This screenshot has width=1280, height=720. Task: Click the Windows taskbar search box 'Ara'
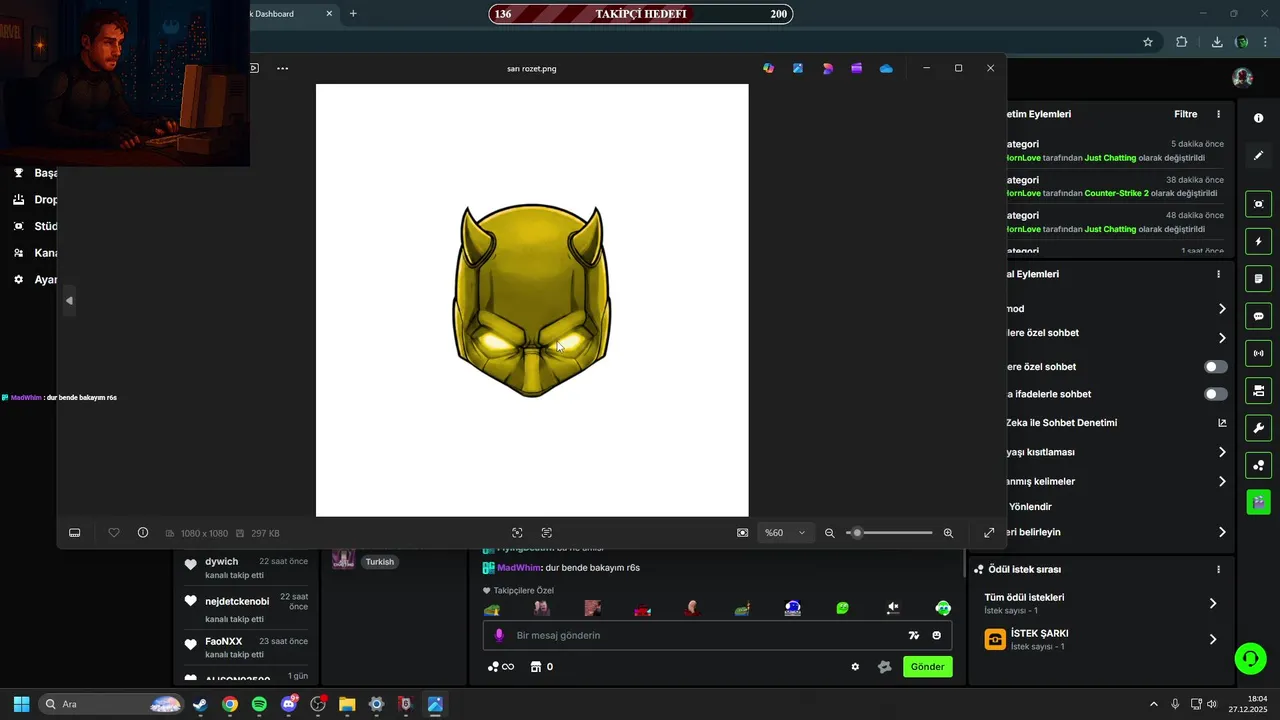coord(112,704)
